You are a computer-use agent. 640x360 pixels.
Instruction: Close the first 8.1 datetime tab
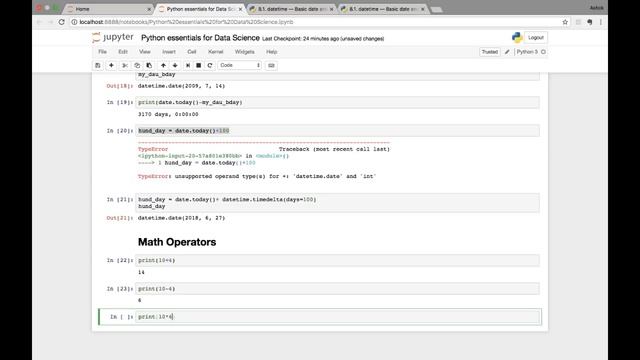point(331,9)
